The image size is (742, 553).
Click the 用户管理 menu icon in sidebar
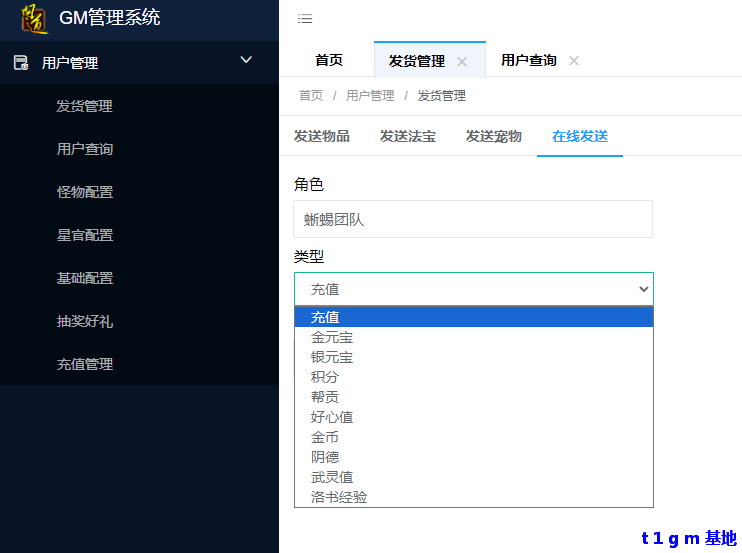click(21, 63)
